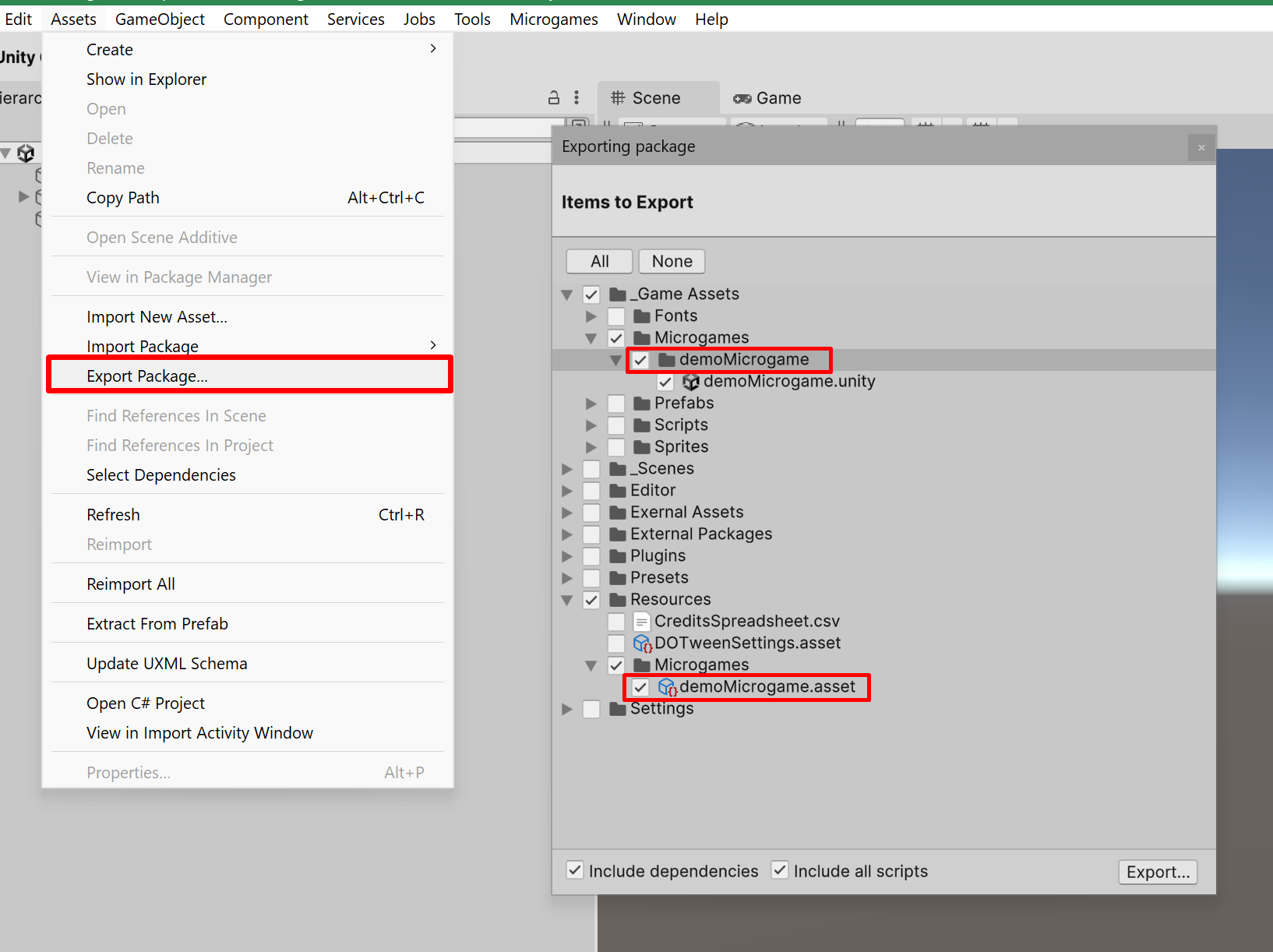Expand the Settings folder

[567, 709]
